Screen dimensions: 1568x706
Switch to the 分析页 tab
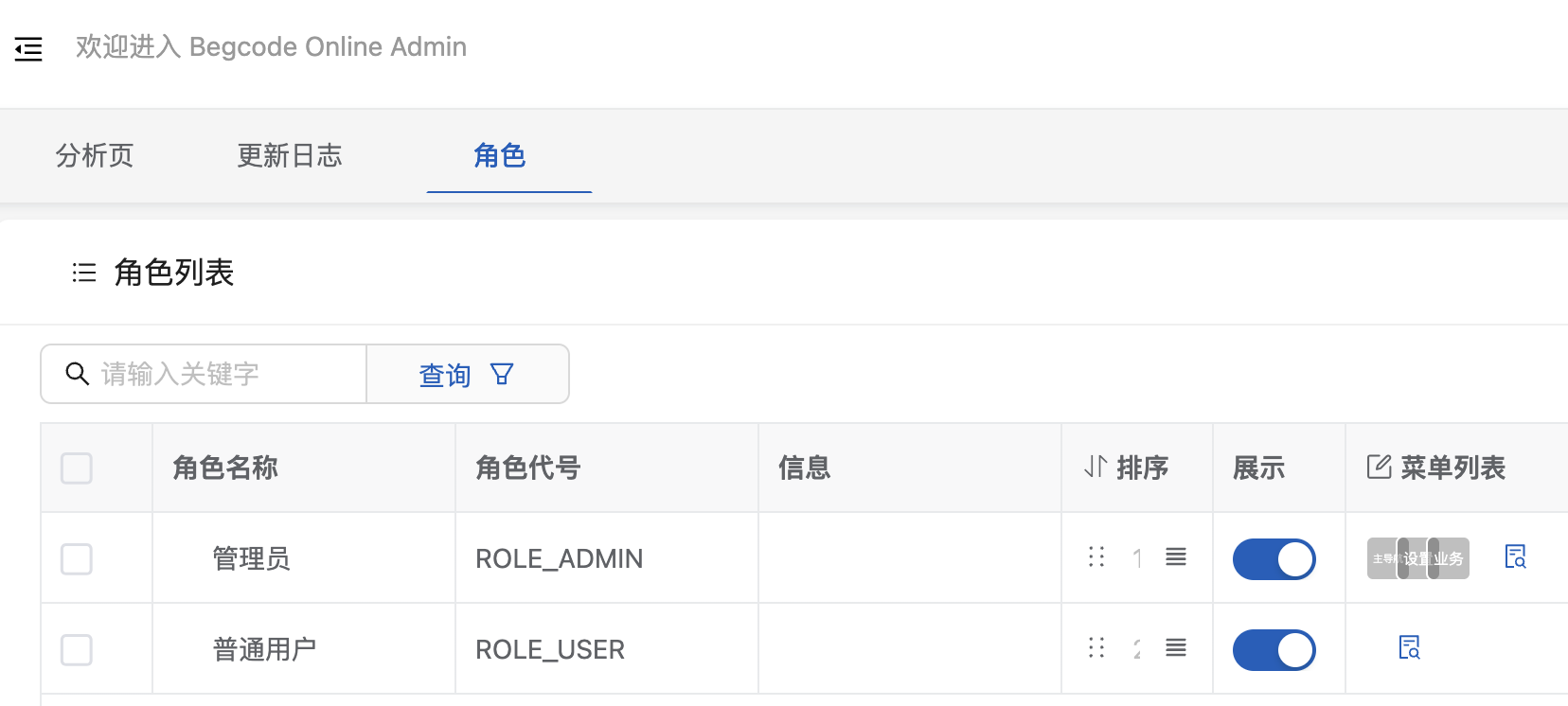pyautogui.click(x=95, y=155)
